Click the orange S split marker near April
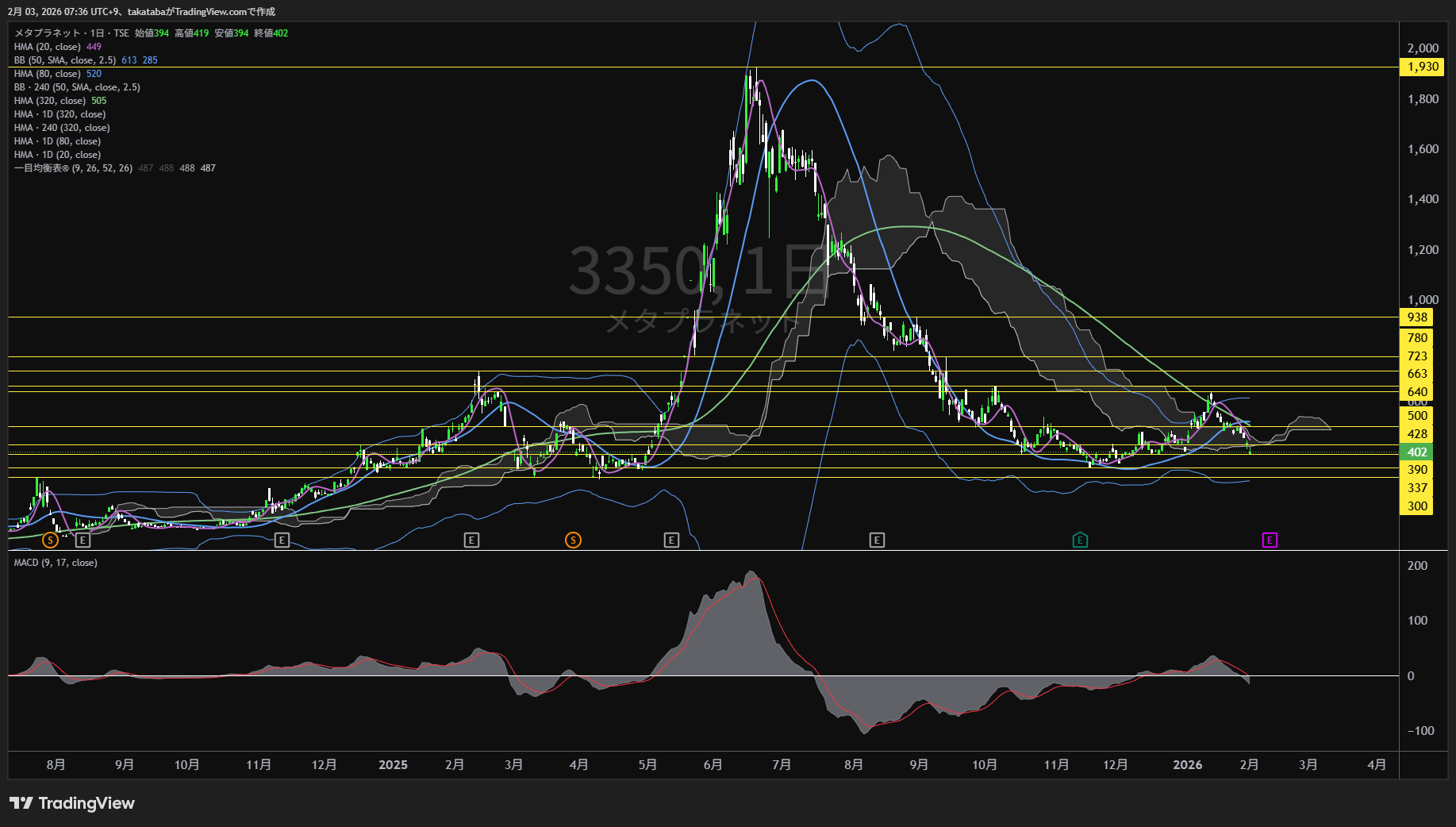Screen dimensions: 1456x827 [573, 540]
